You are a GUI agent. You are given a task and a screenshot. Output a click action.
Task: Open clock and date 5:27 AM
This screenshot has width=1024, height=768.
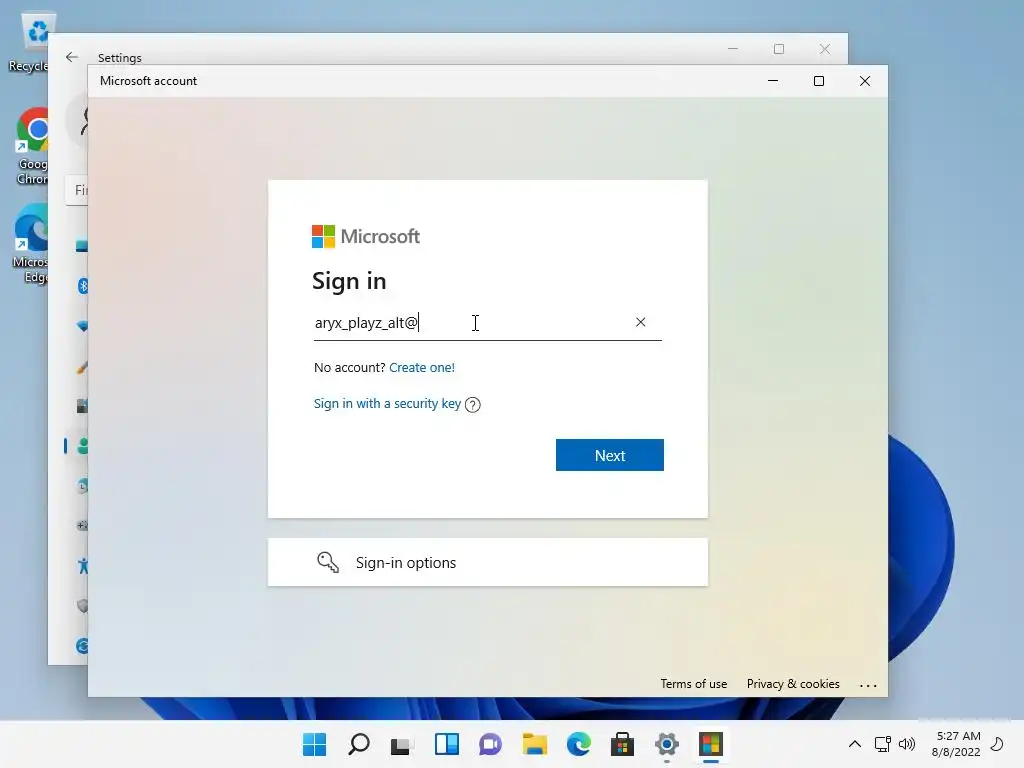pos(956,744)
